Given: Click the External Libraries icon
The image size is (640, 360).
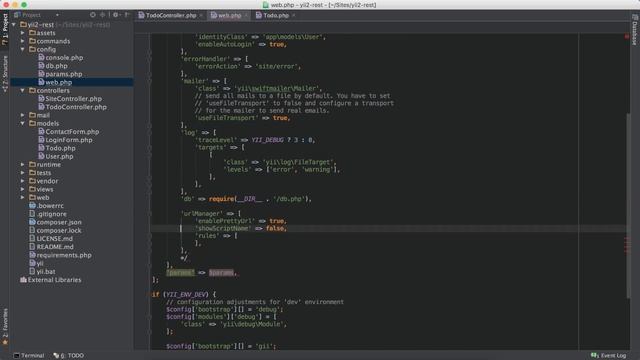Looking at the screenshot, I should tap(23, 280).
